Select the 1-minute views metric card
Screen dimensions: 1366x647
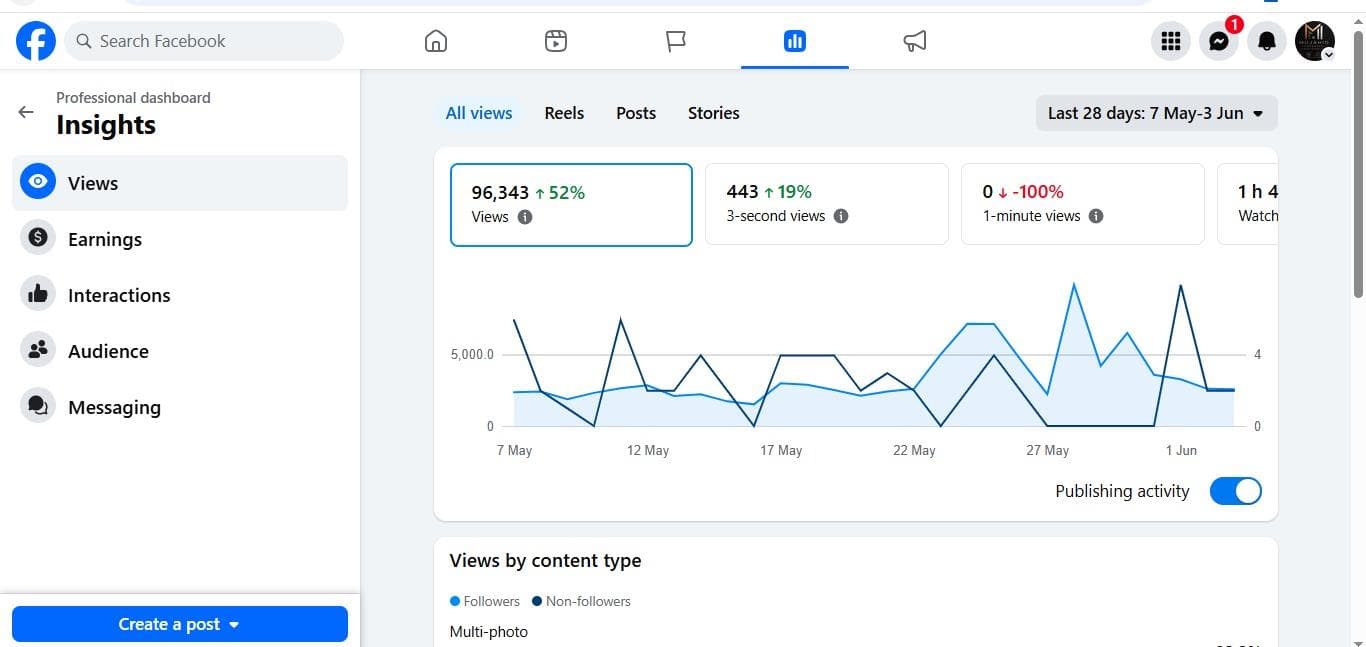pos(1083,204)
